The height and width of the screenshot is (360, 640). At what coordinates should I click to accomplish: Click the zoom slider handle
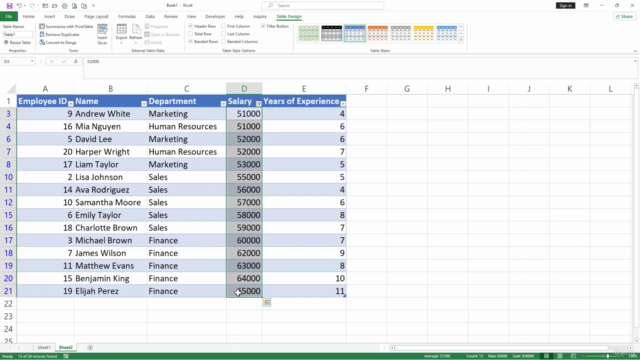point(608,356)
